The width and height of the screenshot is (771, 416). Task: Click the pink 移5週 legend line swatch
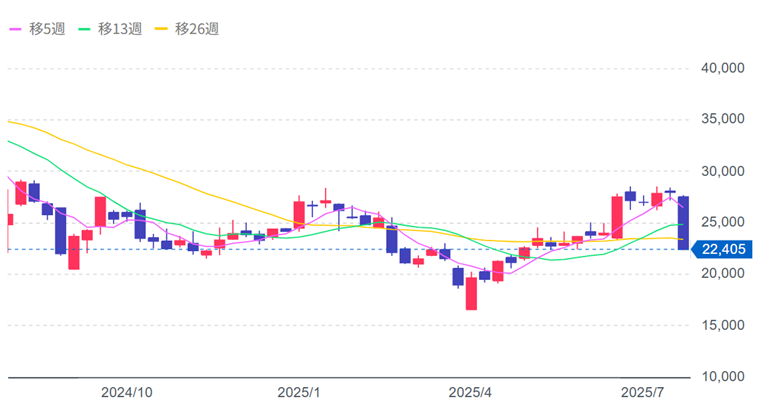click(x=15, y=29)
